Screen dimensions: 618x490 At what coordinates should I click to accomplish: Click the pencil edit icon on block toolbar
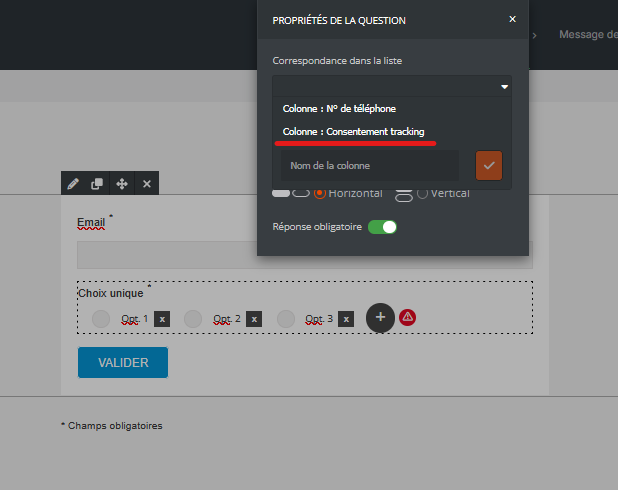tap(73, 184)
